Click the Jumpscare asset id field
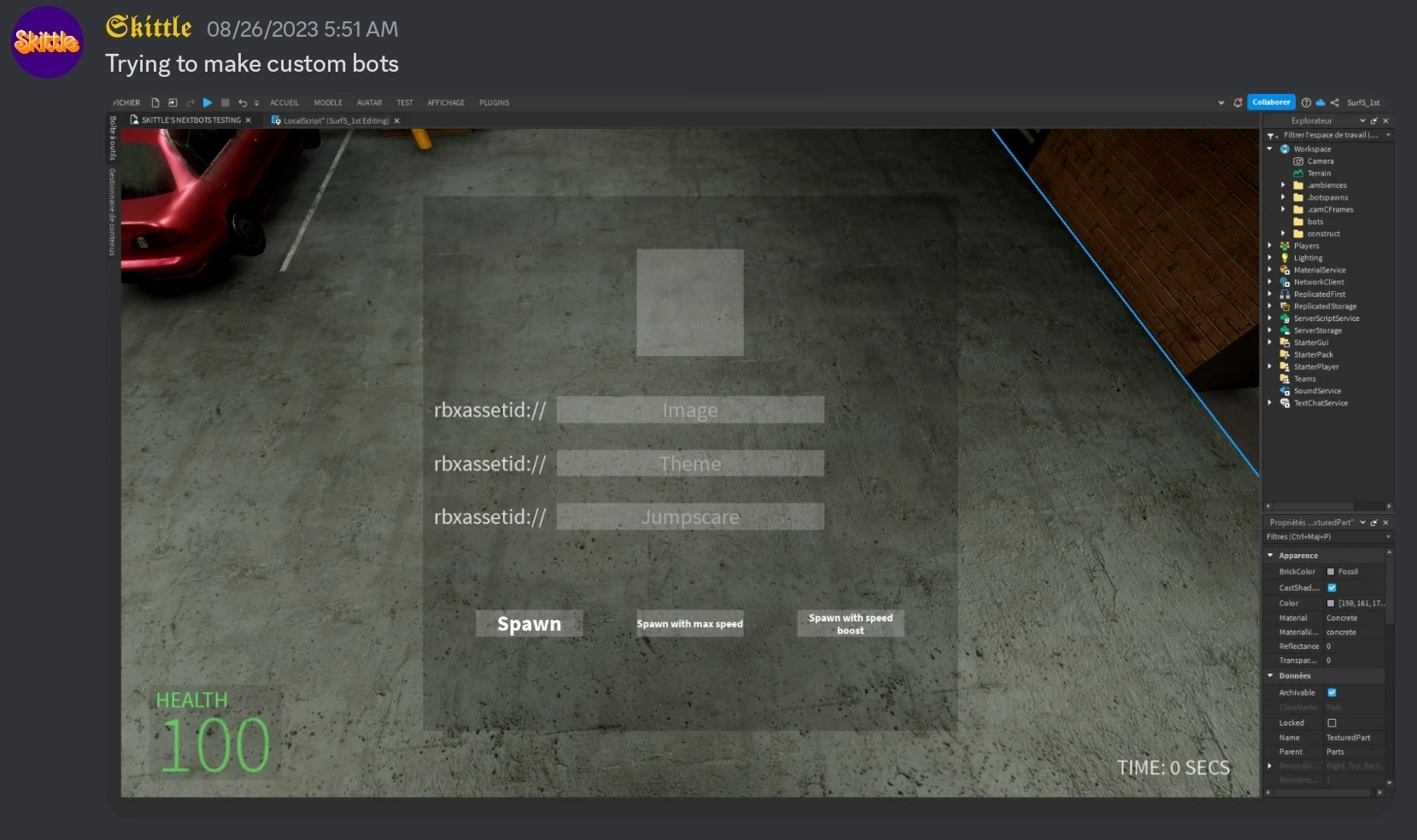The width and height of the screenshot is (1417, 840). 690,516
